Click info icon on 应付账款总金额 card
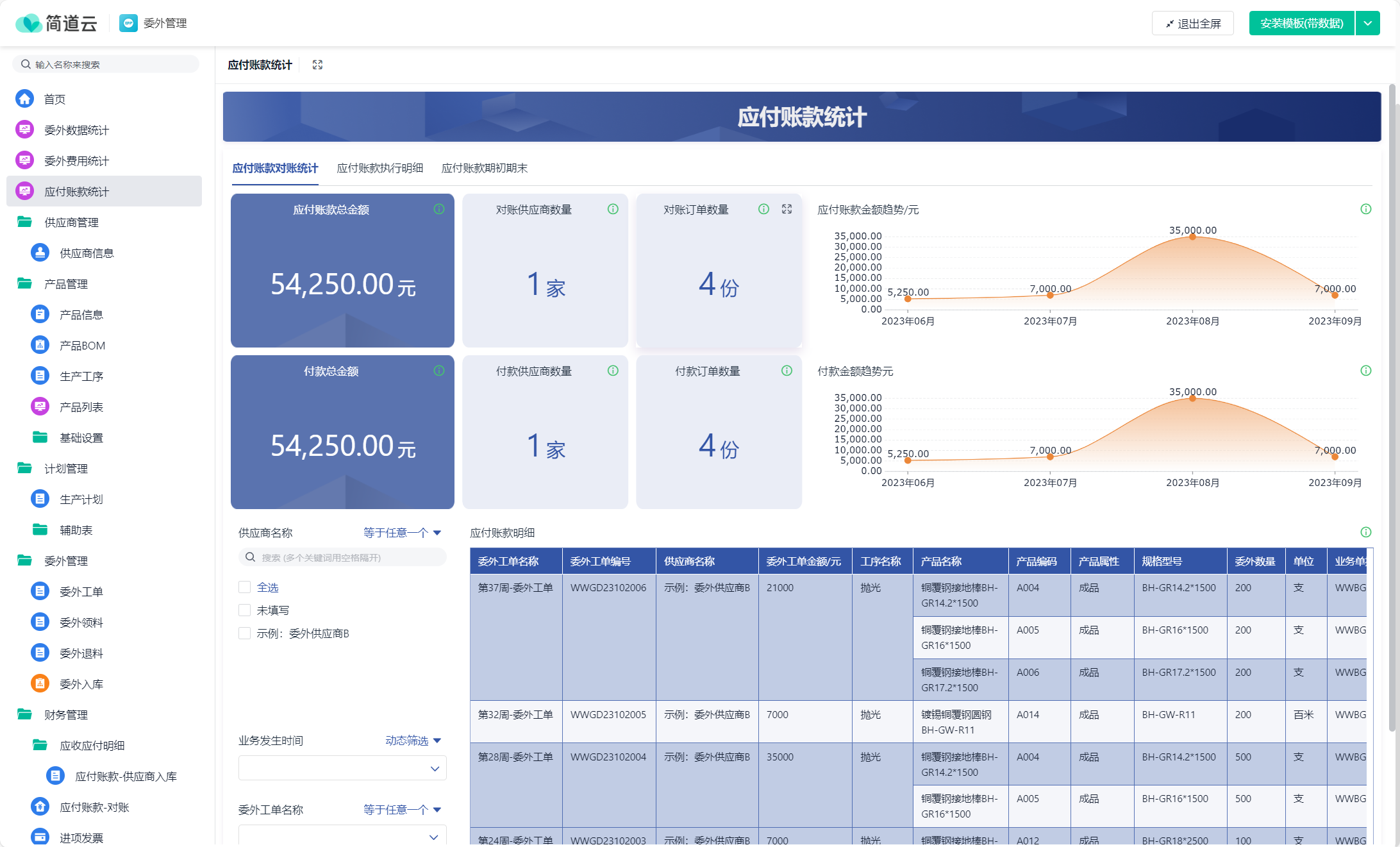The image size is (1400, 847). [x=439, y=209]
